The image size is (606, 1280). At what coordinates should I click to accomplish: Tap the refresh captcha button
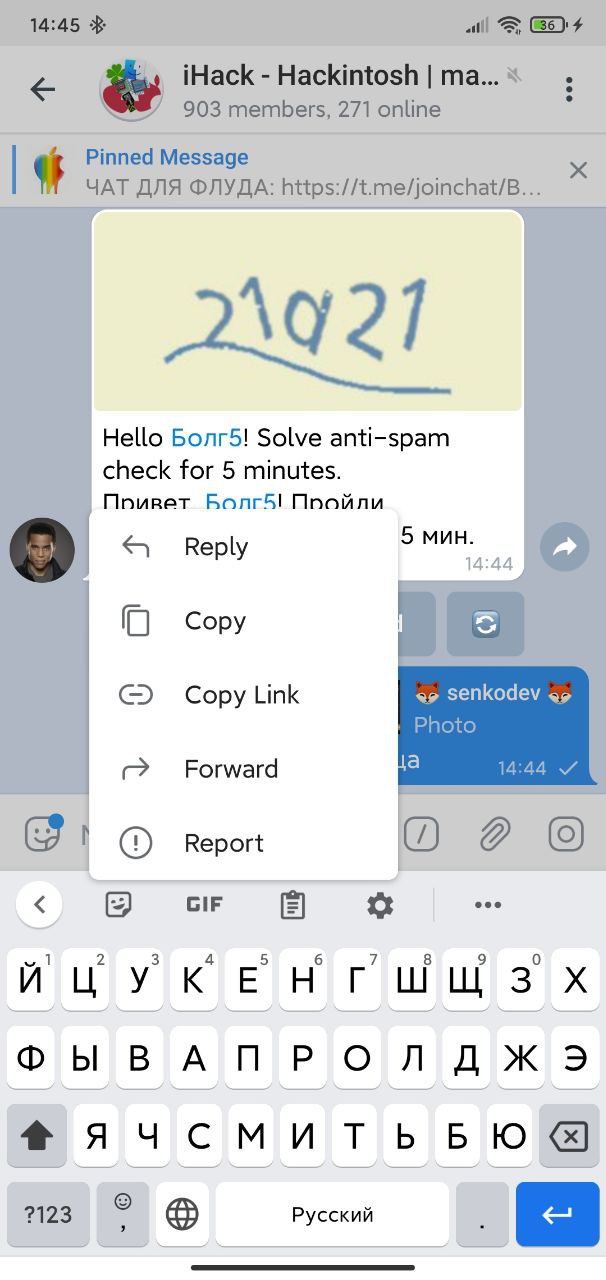tap(486, 624)
